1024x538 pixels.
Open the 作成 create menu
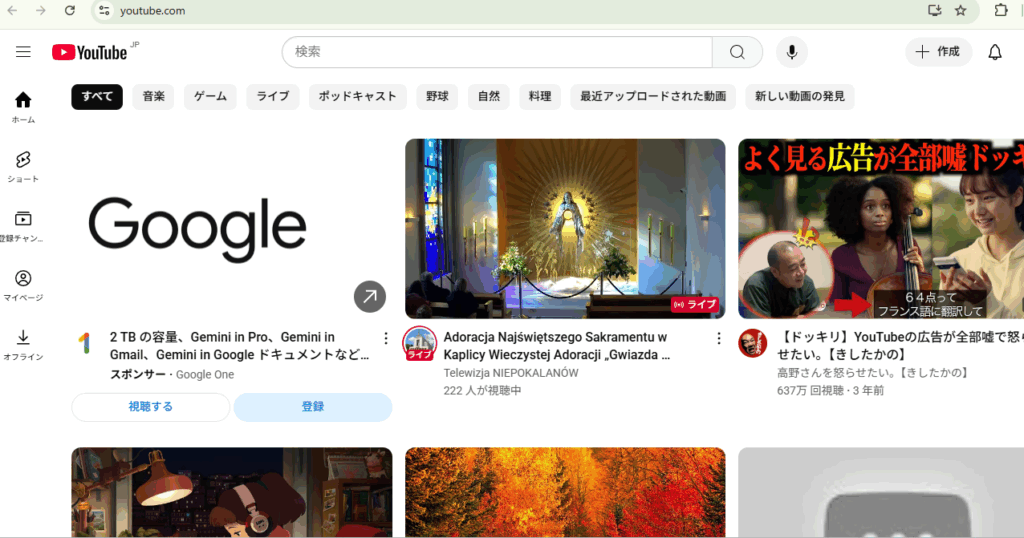click(938, 52)
